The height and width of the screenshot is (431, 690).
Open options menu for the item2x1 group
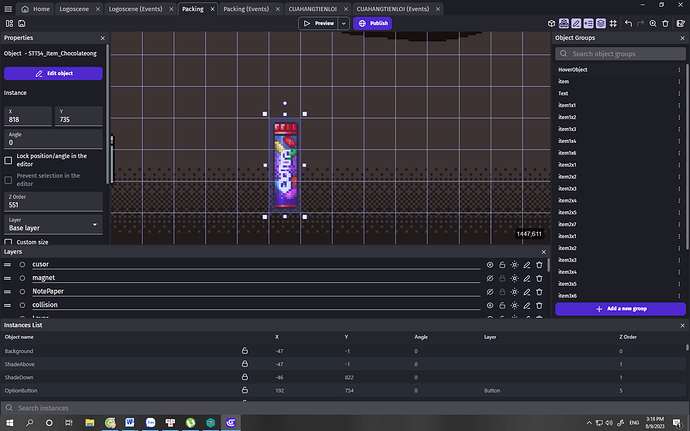pos(679,165)
